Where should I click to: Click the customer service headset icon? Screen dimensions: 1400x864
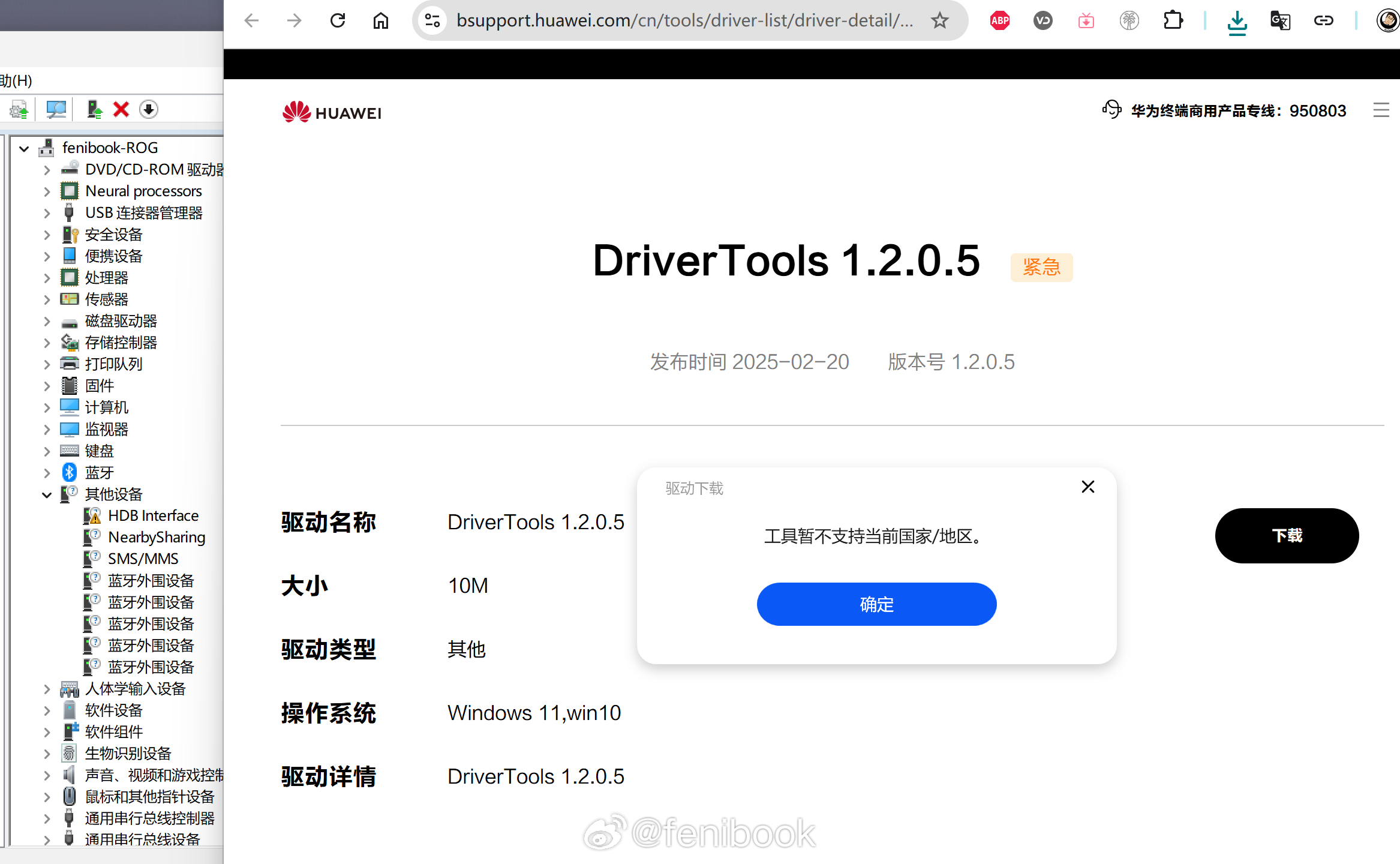point(1111,110)
